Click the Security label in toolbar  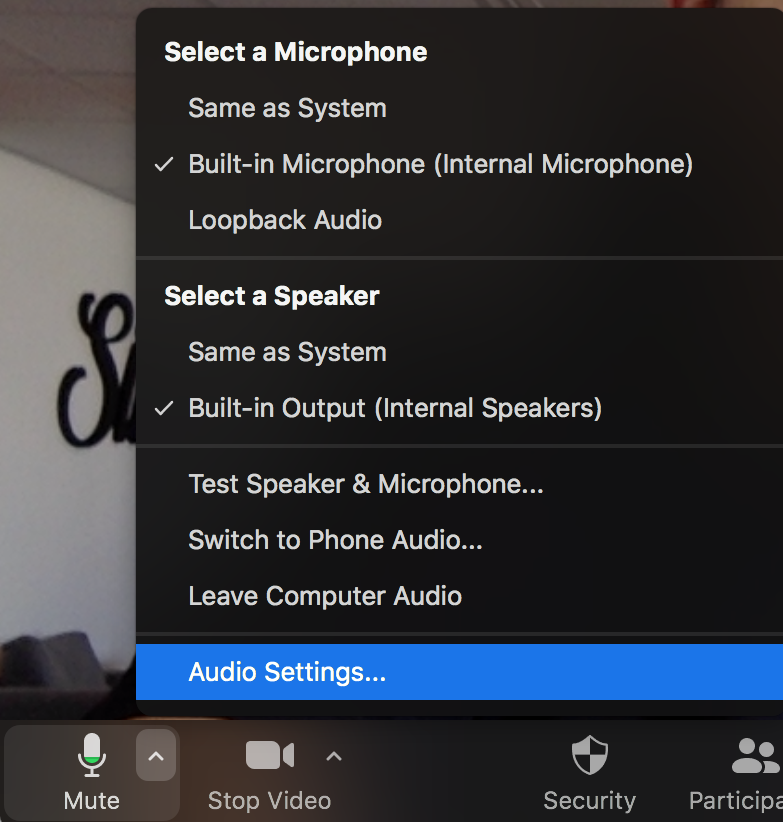[590, 801]
